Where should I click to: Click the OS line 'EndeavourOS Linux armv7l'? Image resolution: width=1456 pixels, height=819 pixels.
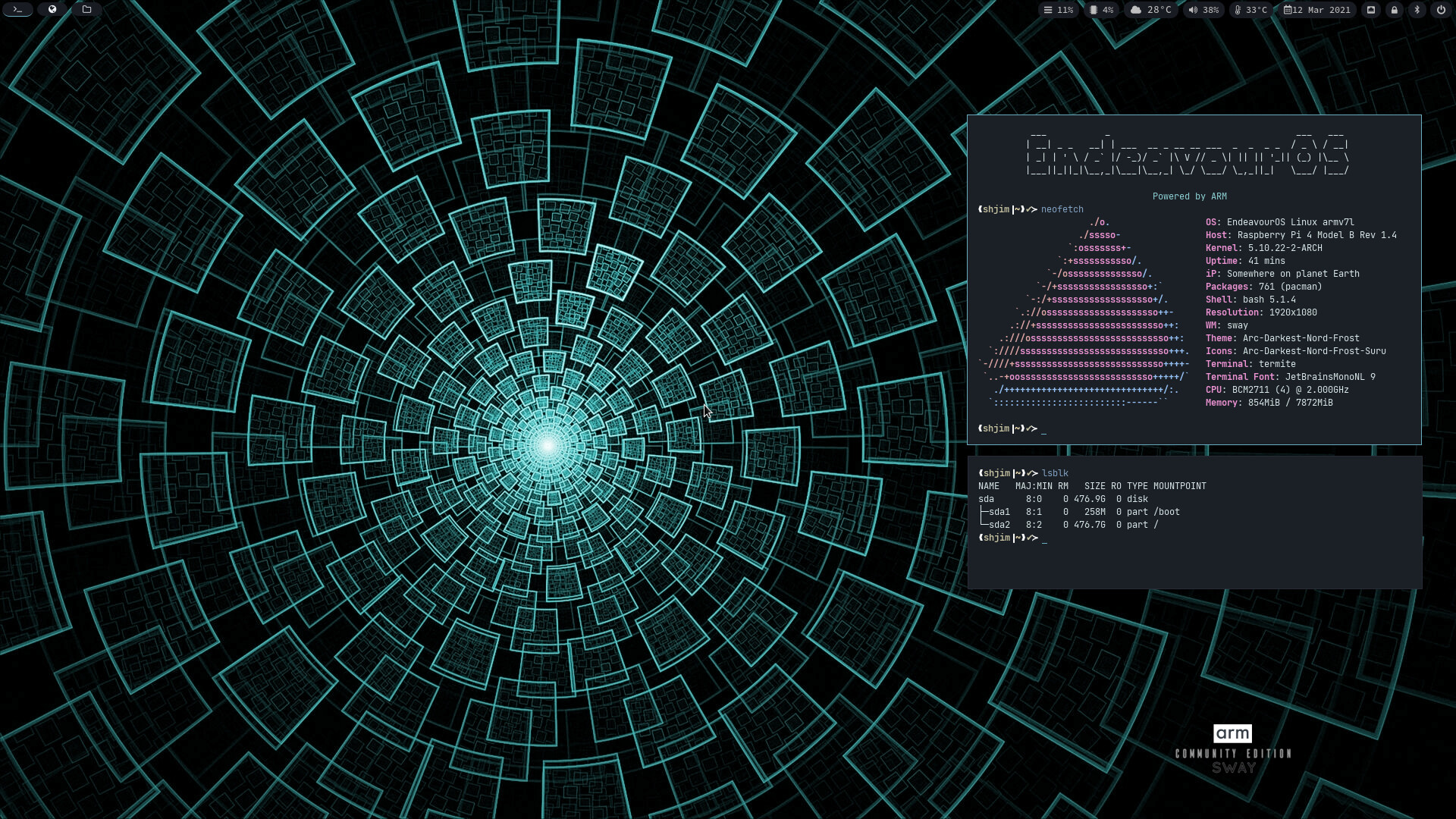[1280, 222]
